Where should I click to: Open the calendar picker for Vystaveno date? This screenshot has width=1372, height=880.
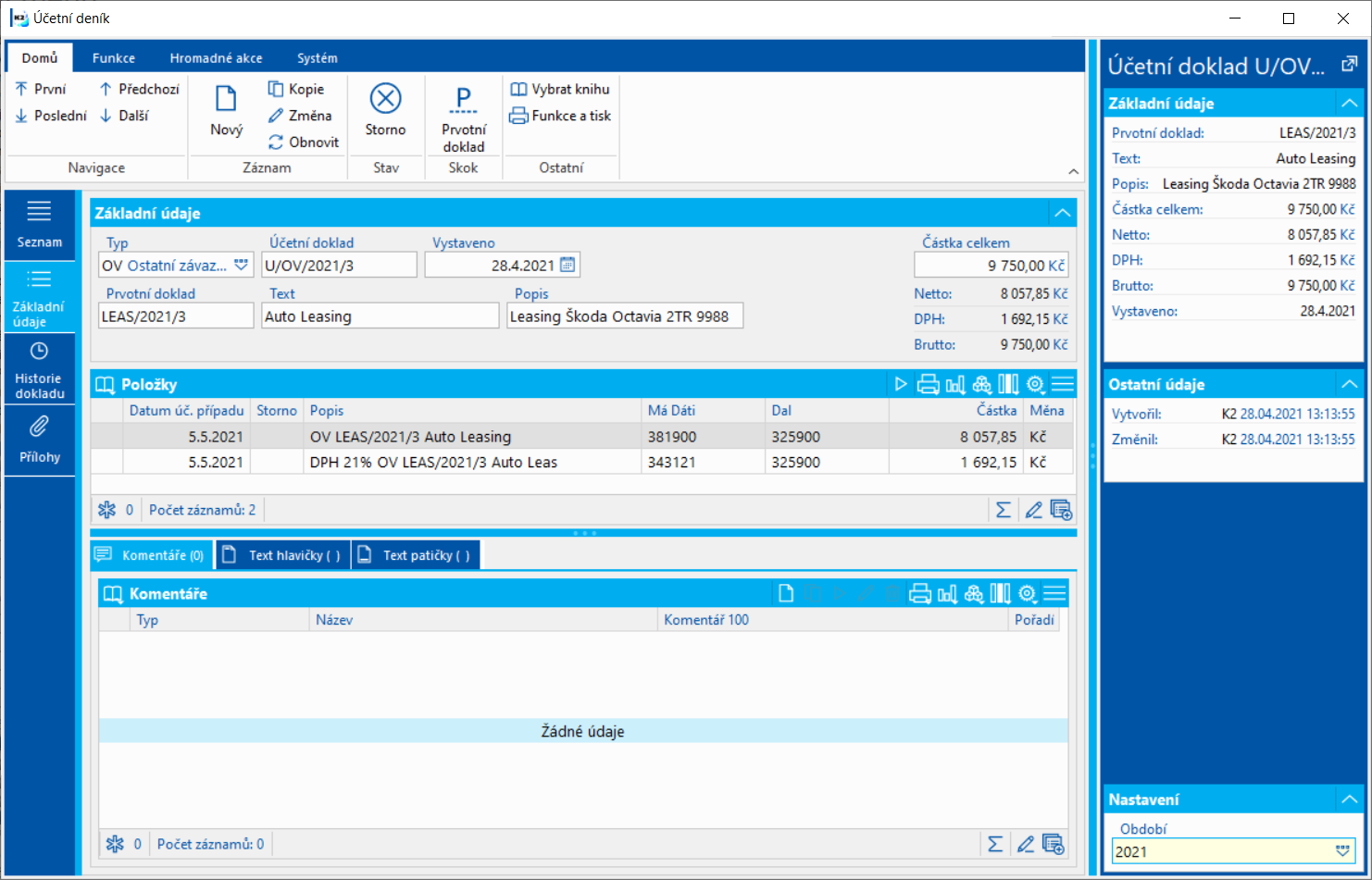pyautogui.click(x=568, y=266)
